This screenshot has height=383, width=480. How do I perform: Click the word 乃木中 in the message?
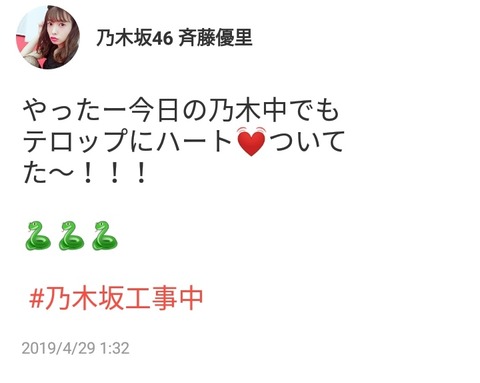248,110
